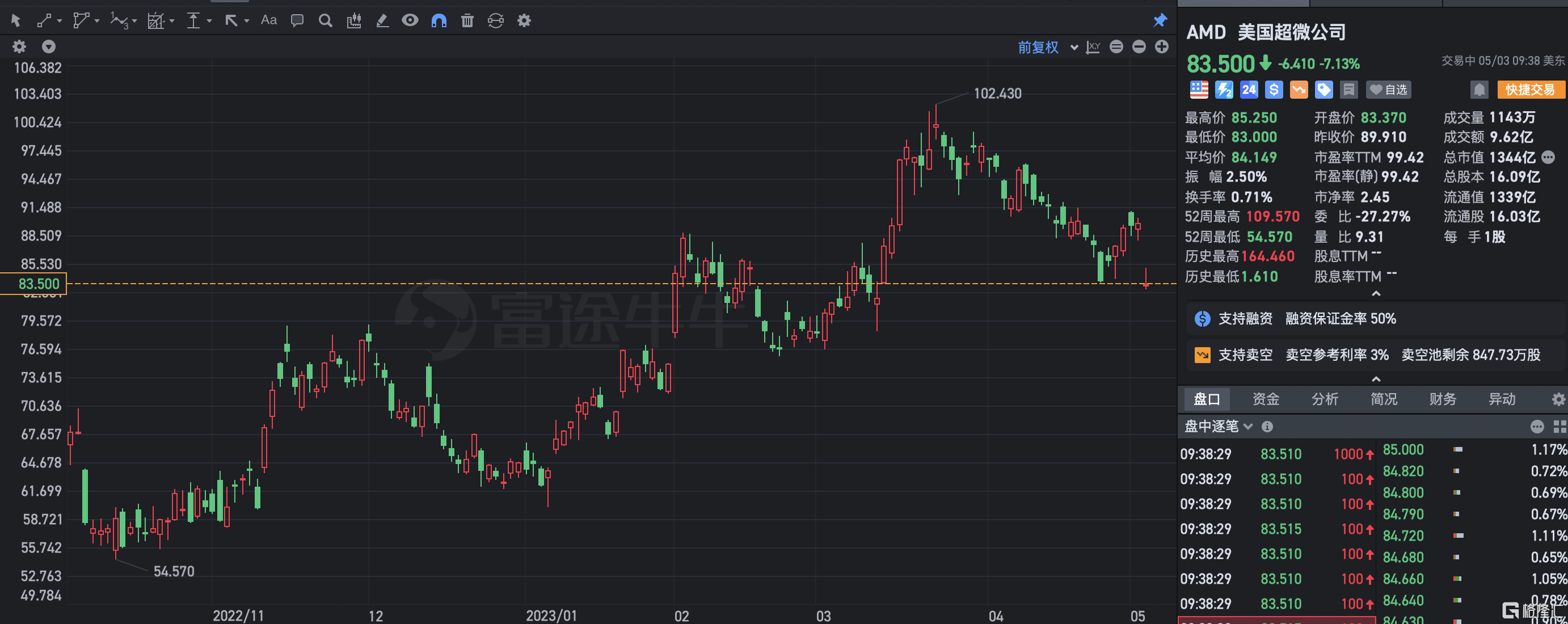Click the sync drawings icon
This screenshot has height=624, width=1568.
click(x=496, y=20)
